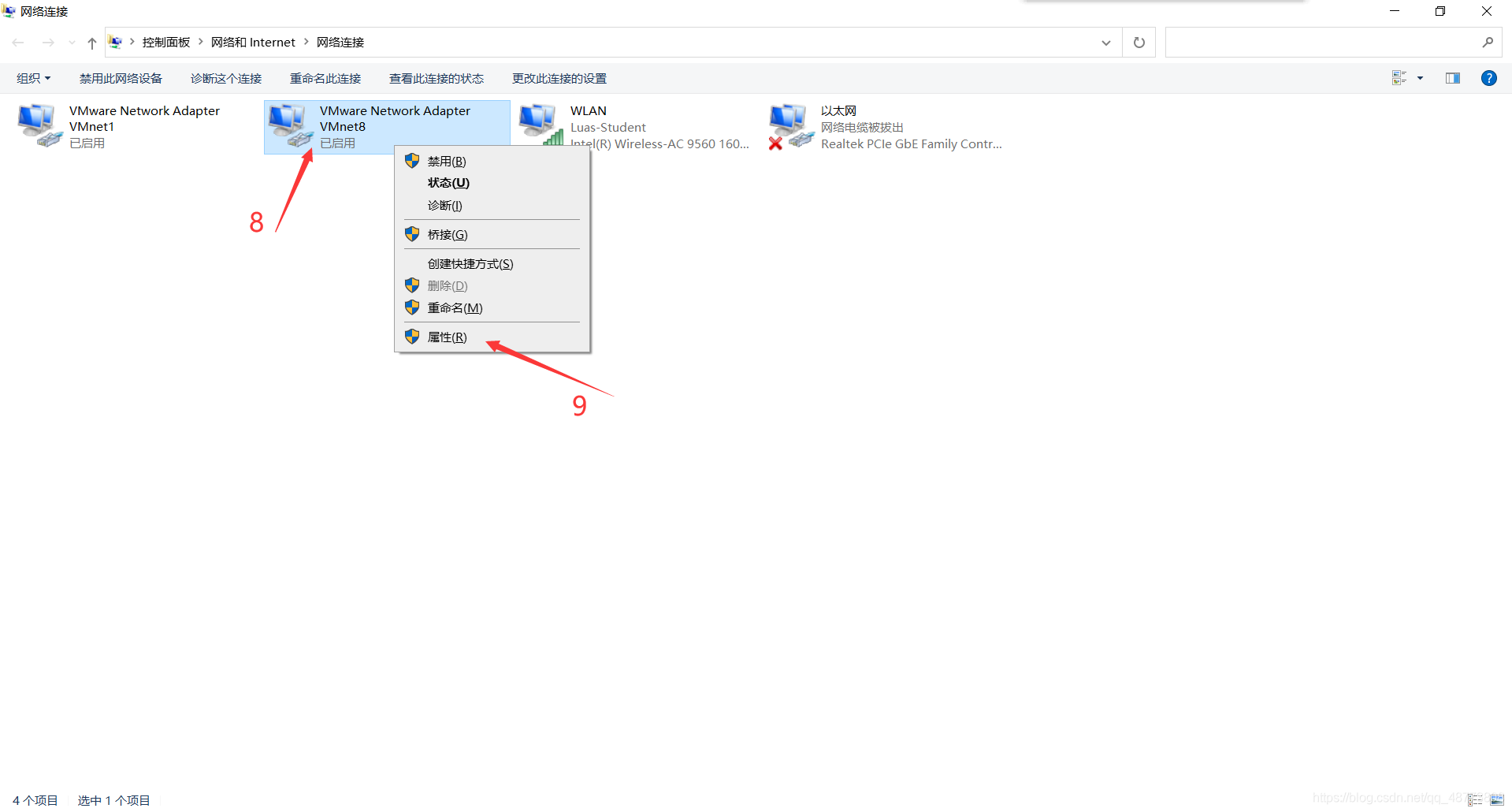Viewport: 1512px width, 812px height.
Task: Click 查看此连接的状态 toolbar button
Action: (x=437, y=78)
